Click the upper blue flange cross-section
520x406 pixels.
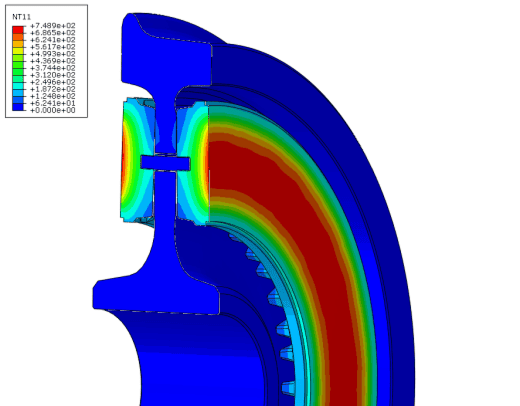tap(166, 50)
